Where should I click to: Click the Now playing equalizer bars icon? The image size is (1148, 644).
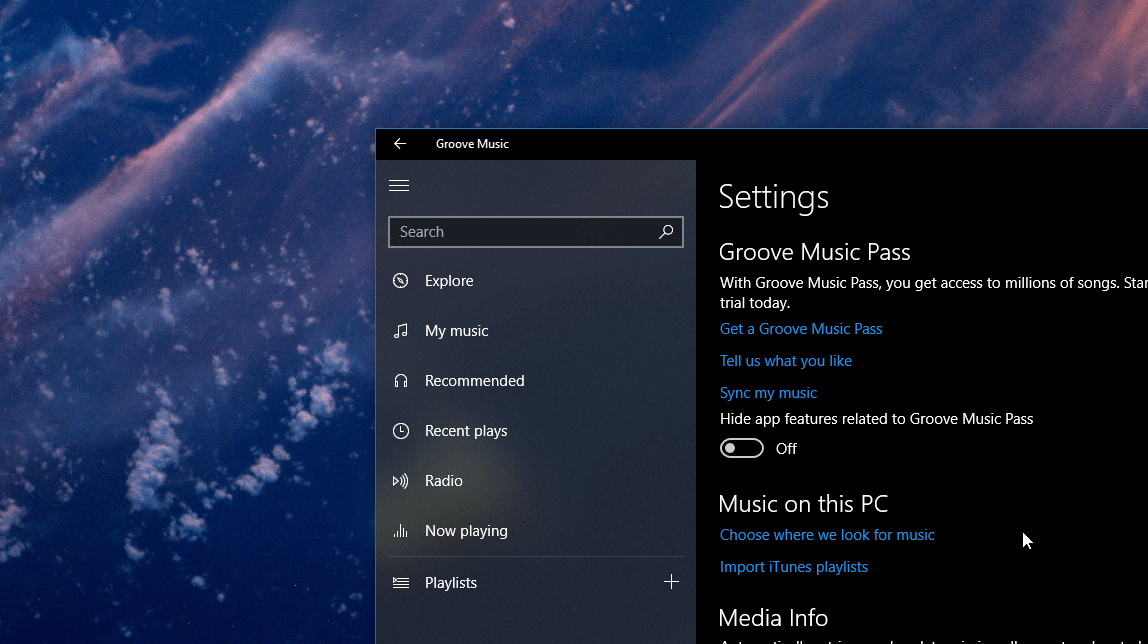(x=401, y=531)
